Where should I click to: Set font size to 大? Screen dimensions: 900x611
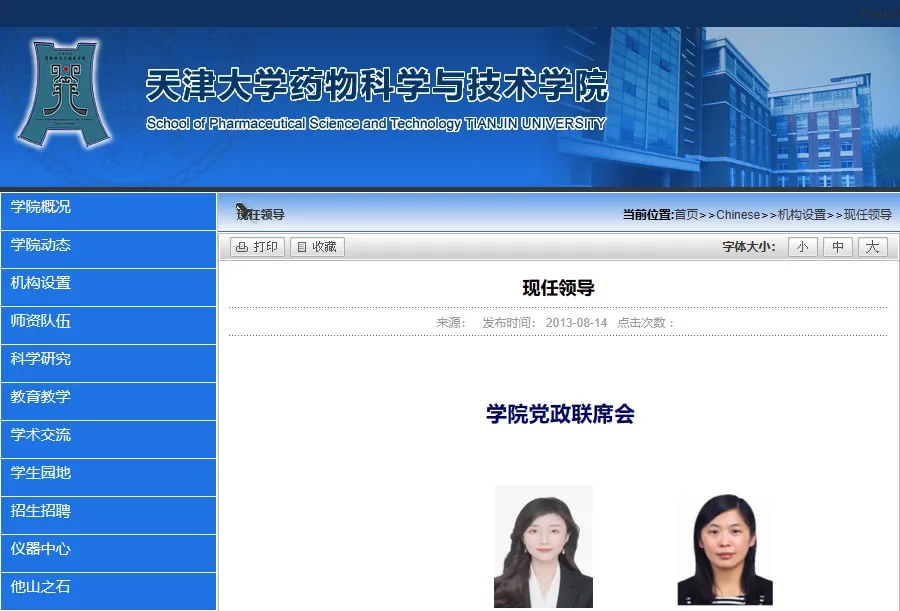872,247
